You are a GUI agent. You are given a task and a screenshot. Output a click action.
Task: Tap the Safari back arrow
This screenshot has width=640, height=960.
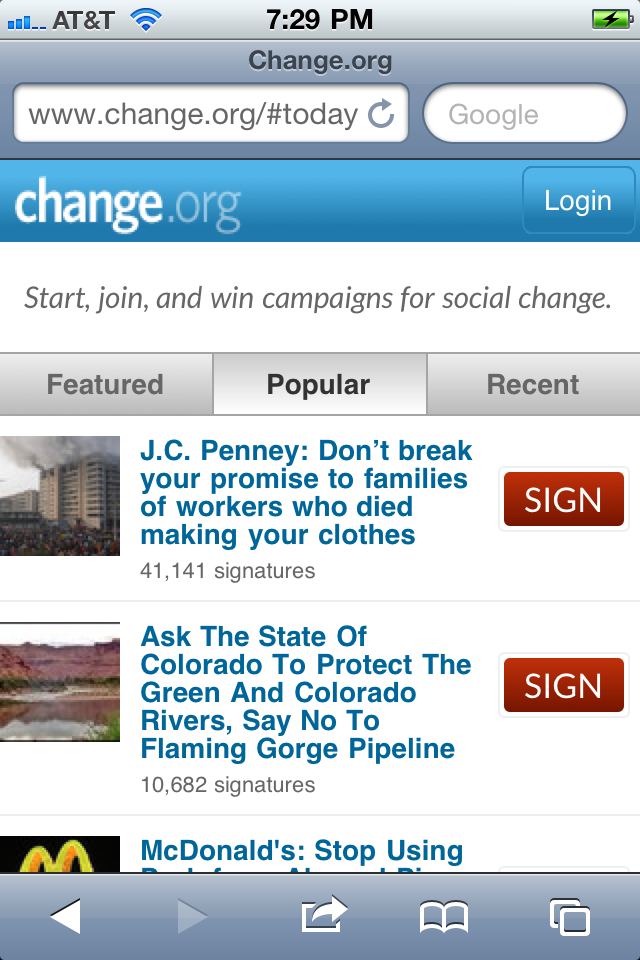click(x=65, y=915)
